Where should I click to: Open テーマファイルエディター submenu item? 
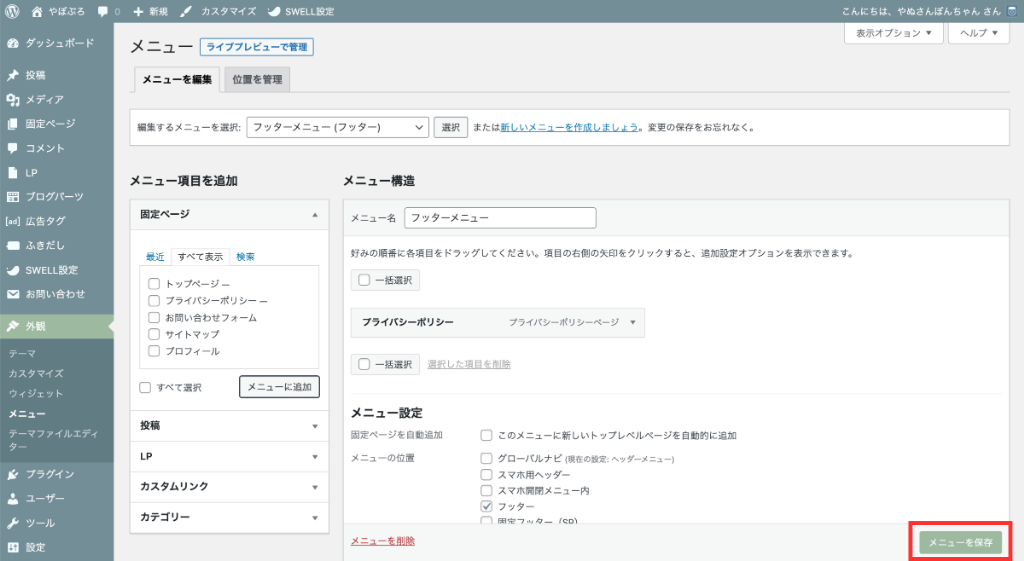[x=54, y=440]
